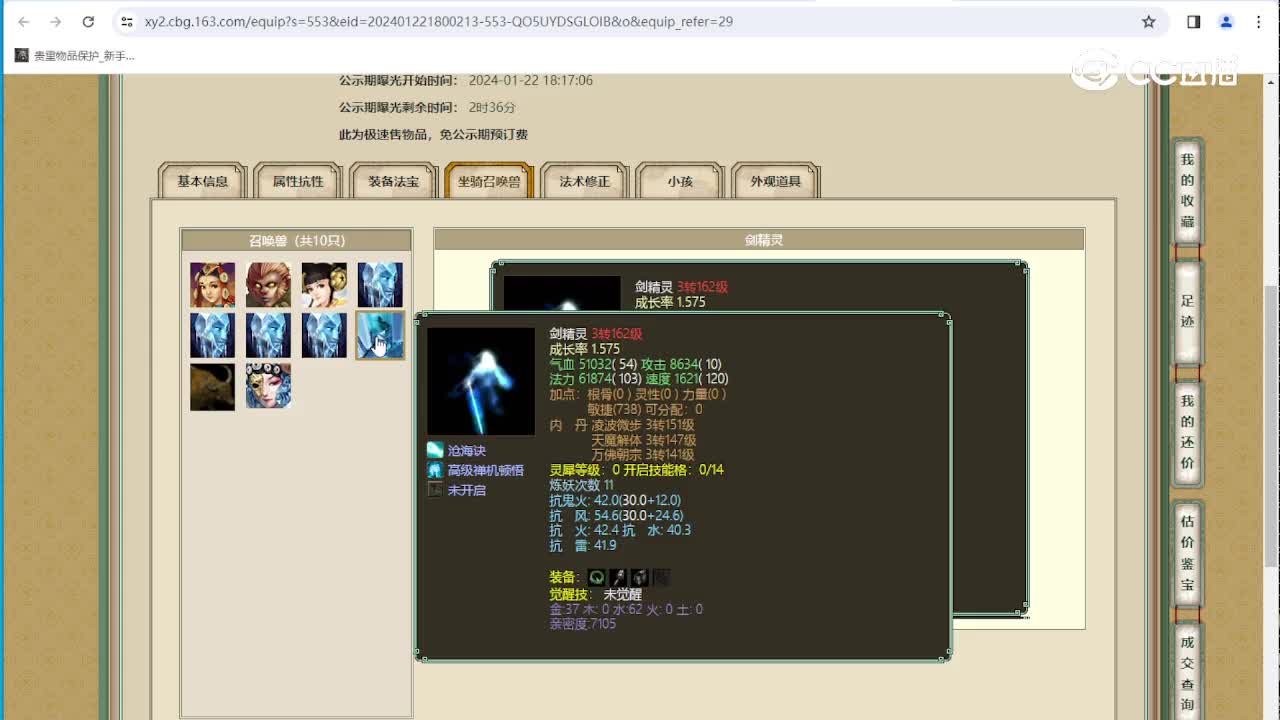Screen dimensions: 1280x720
Task: Click the 此为极速售物品 notice text
Action: [x=433, y=134]
